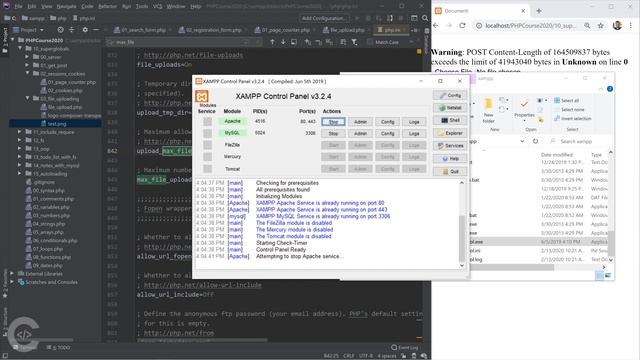Image resolution: width=640 pixels, height=360 pixels.
Task: Refresh File Explorer address bar
Action: pyautogui.click(x=535, y=141)
